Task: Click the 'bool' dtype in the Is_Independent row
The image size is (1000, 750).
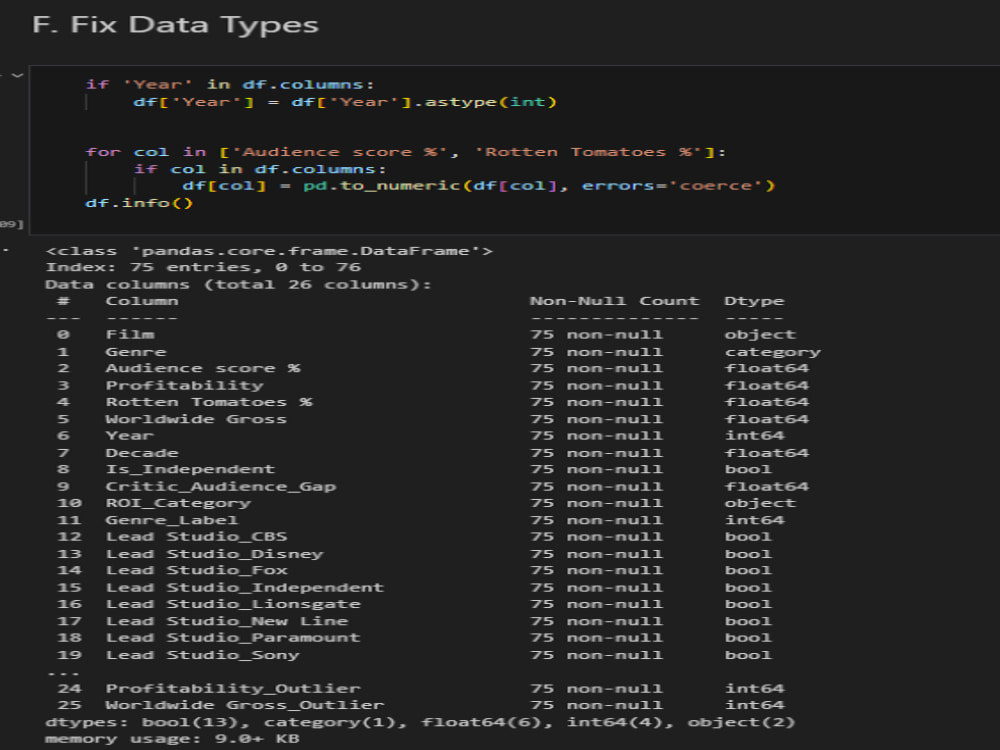Action: [x=748, y=469]
